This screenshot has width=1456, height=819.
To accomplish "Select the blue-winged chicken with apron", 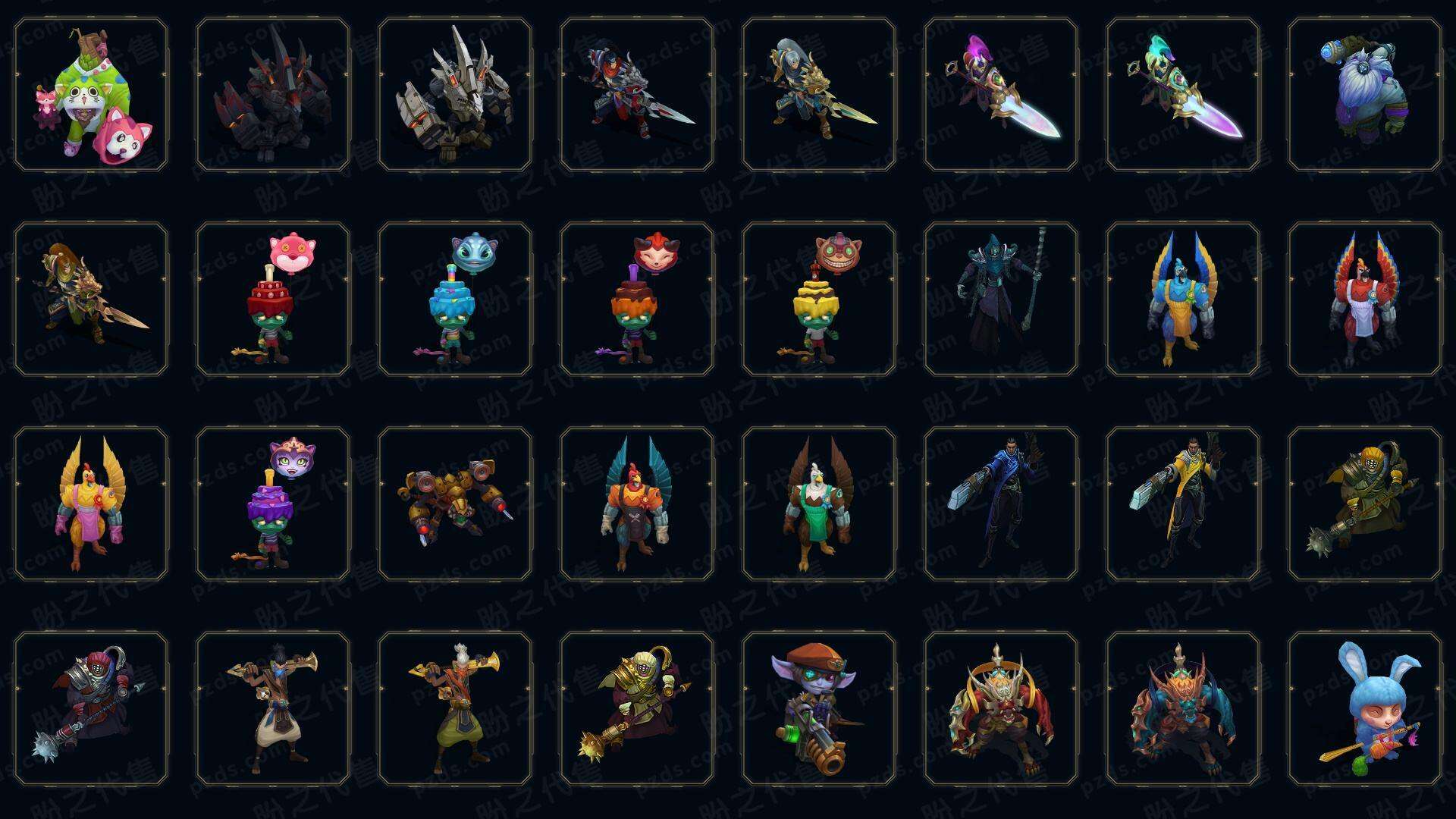I will 1183,299.
